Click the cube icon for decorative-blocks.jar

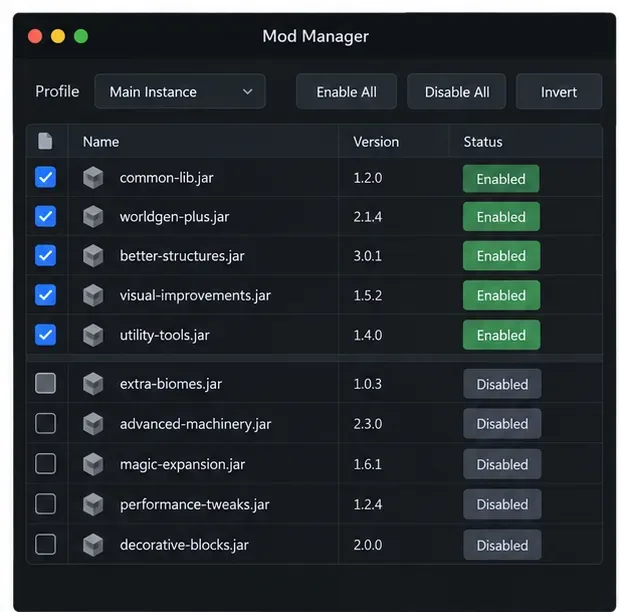tap(93, 544)
